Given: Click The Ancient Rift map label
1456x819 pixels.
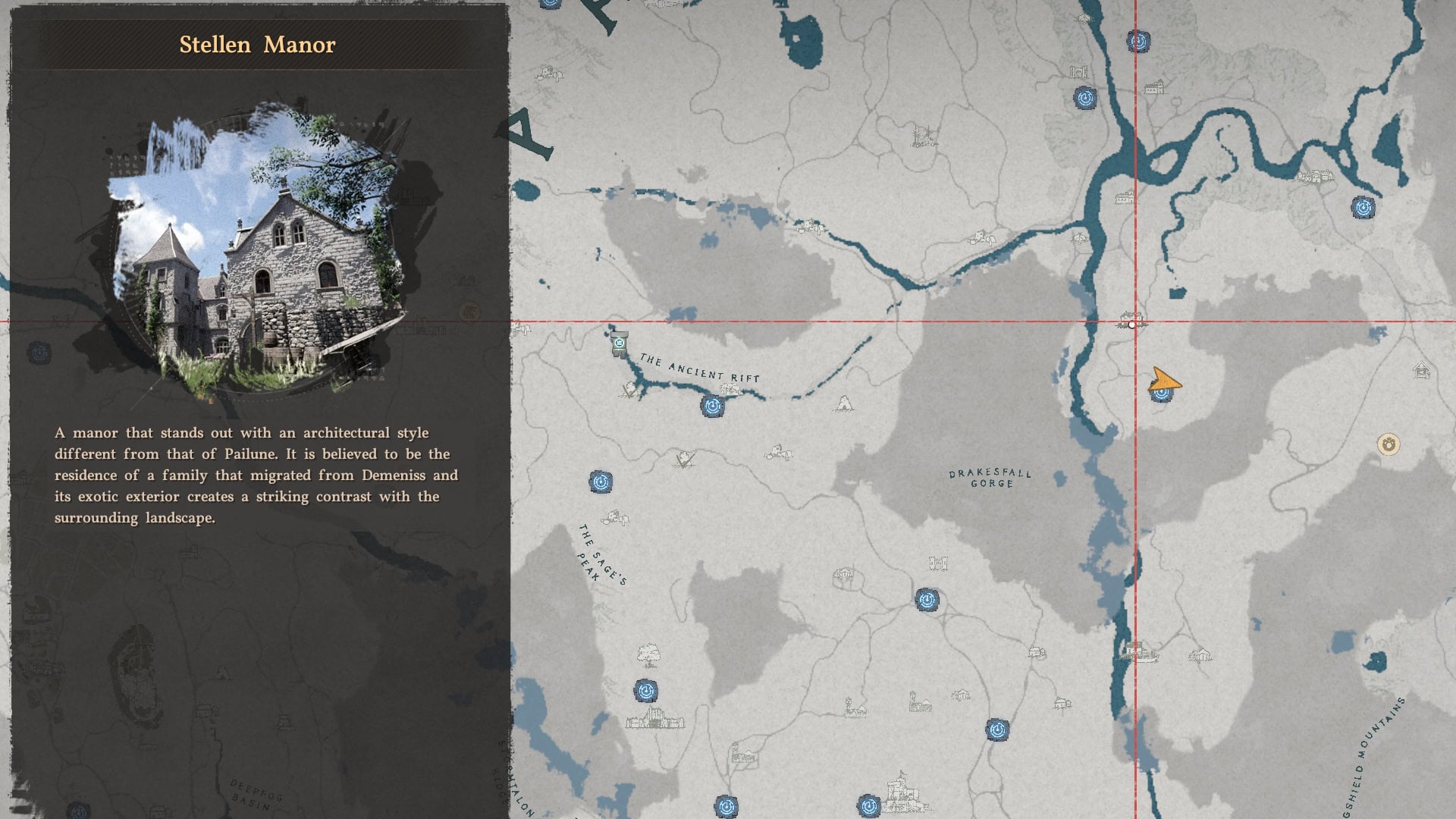Looking at the screenshot, I should (698, 368).
